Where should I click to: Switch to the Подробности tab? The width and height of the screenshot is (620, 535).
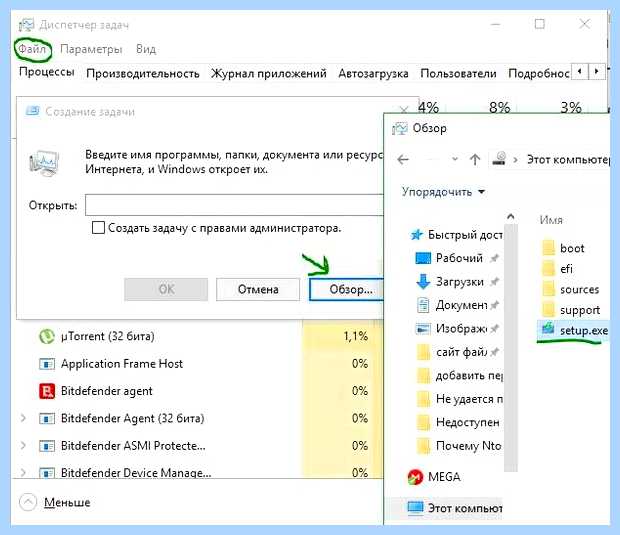click(539, 74)
